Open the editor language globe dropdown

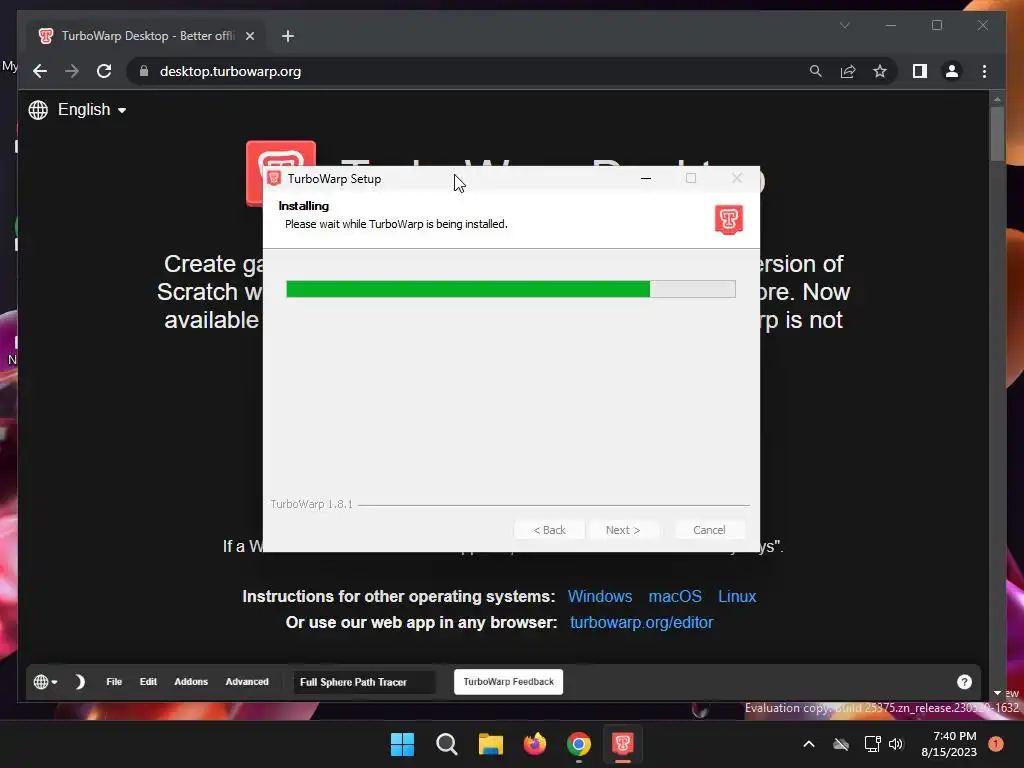(45, 682)
